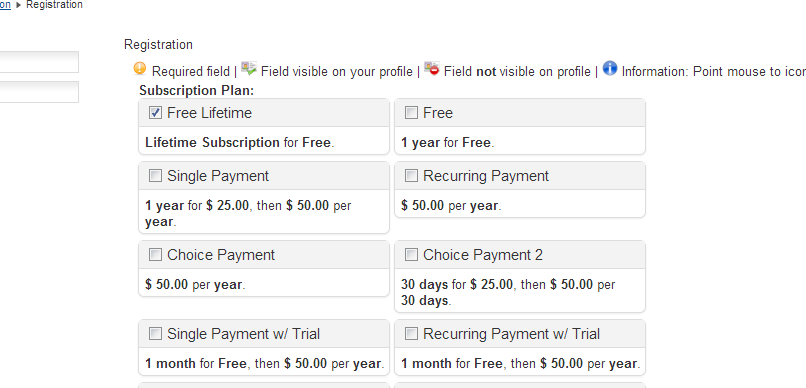Check the Recurring Payment w/ Trial box
This screenshot has width=806, height=388.
click(411, 334)
